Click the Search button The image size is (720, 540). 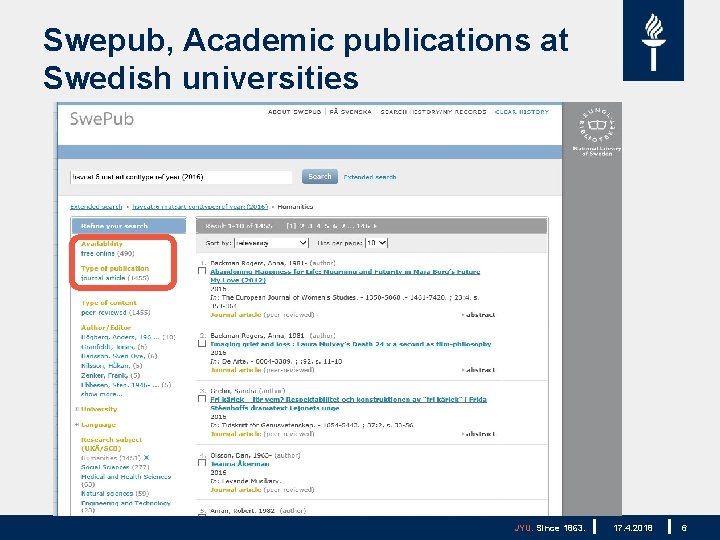click(x=320, y=177)
